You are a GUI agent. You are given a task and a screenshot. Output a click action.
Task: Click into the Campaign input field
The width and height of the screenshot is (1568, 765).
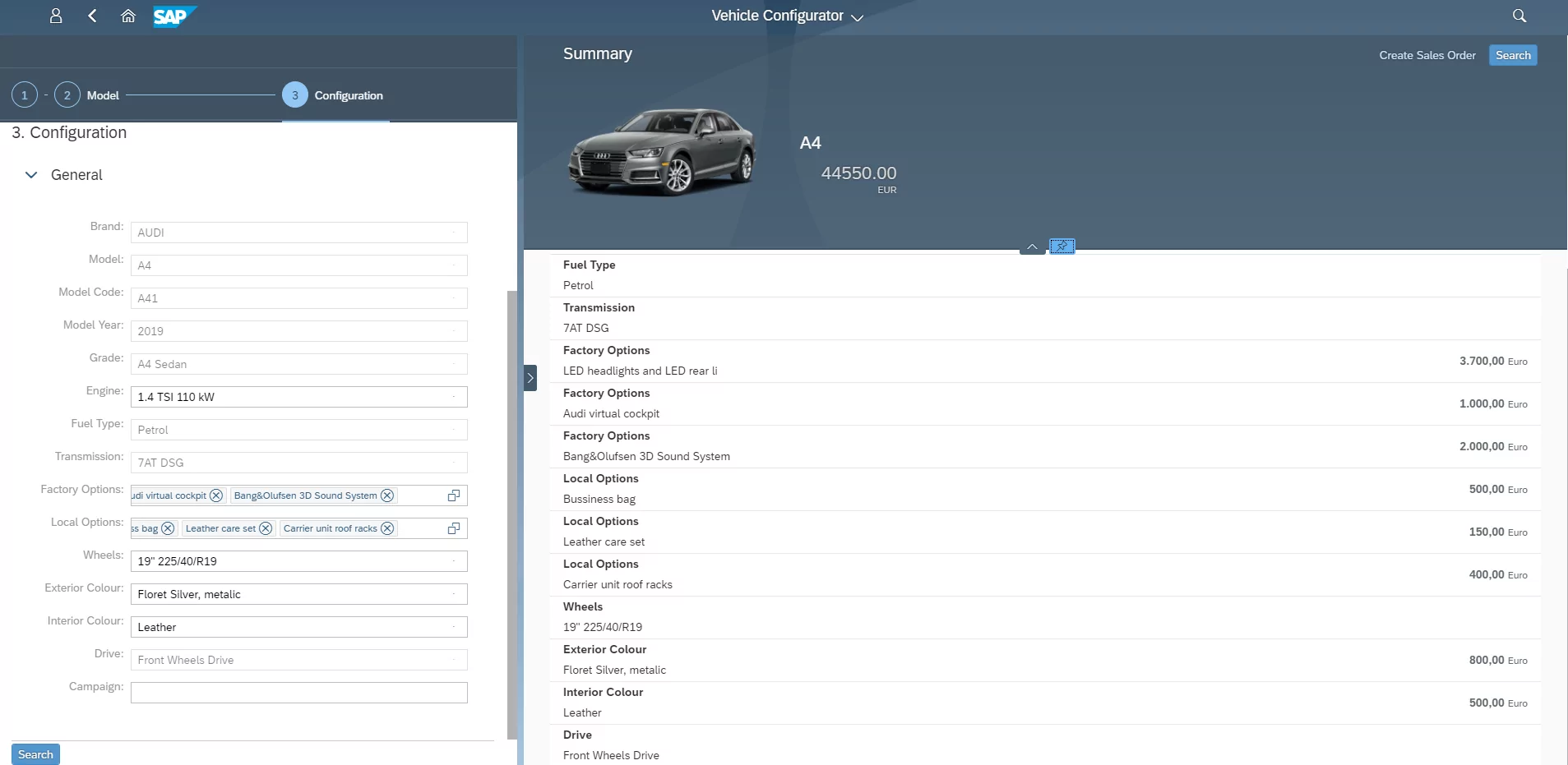[299, 693]
